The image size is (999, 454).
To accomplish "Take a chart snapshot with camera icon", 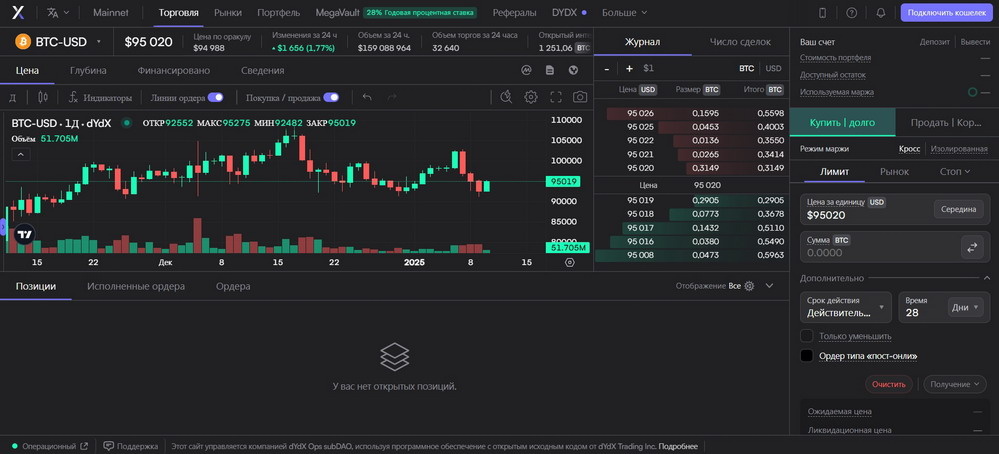I will 580,97.
